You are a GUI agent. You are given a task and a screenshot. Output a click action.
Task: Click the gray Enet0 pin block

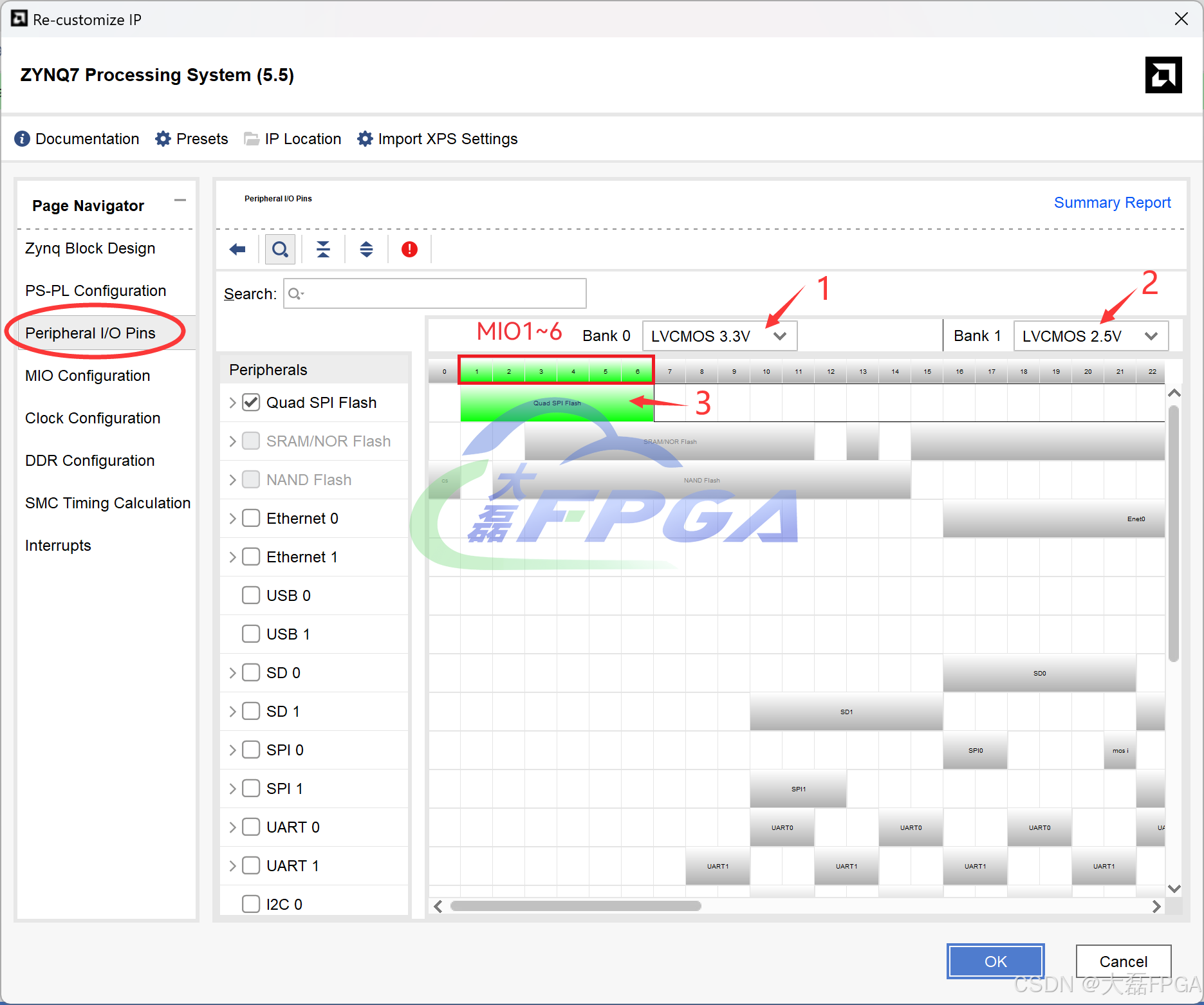point(1053,519)
